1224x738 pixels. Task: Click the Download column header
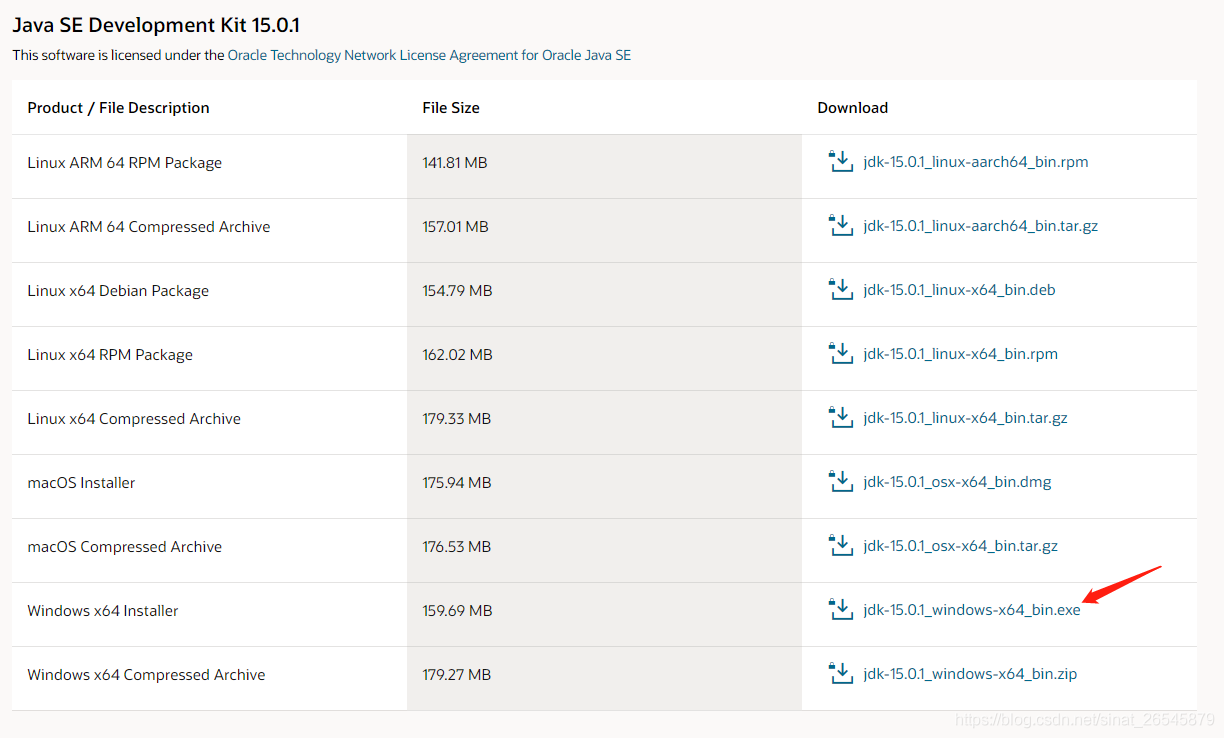click(x=853, y=108)
